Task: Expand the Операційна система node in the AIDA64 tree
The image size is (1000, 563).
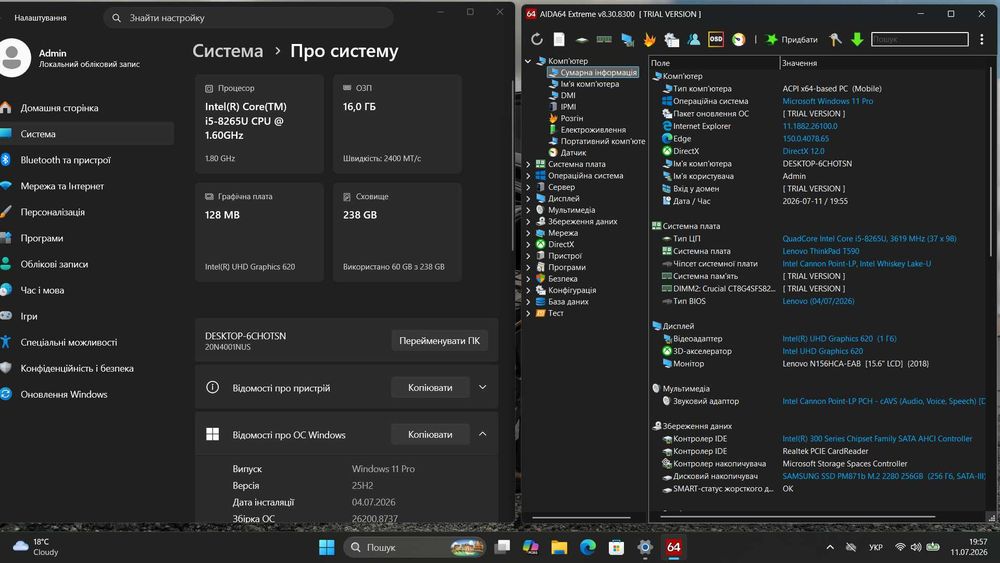Action: 528,176
